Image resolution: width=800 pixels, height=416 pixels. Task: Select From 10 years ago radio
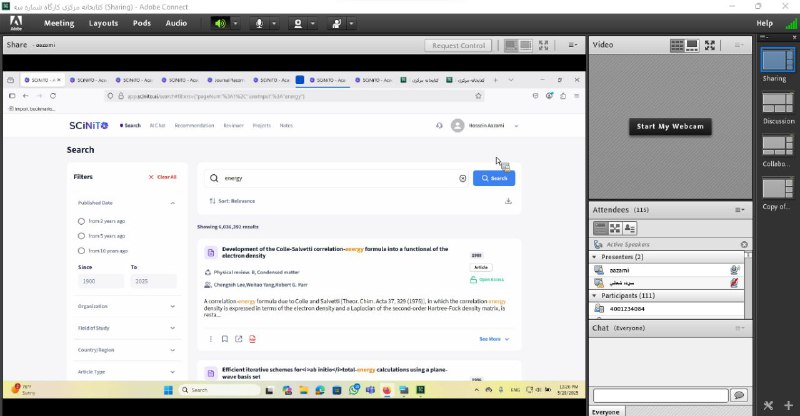81,251
